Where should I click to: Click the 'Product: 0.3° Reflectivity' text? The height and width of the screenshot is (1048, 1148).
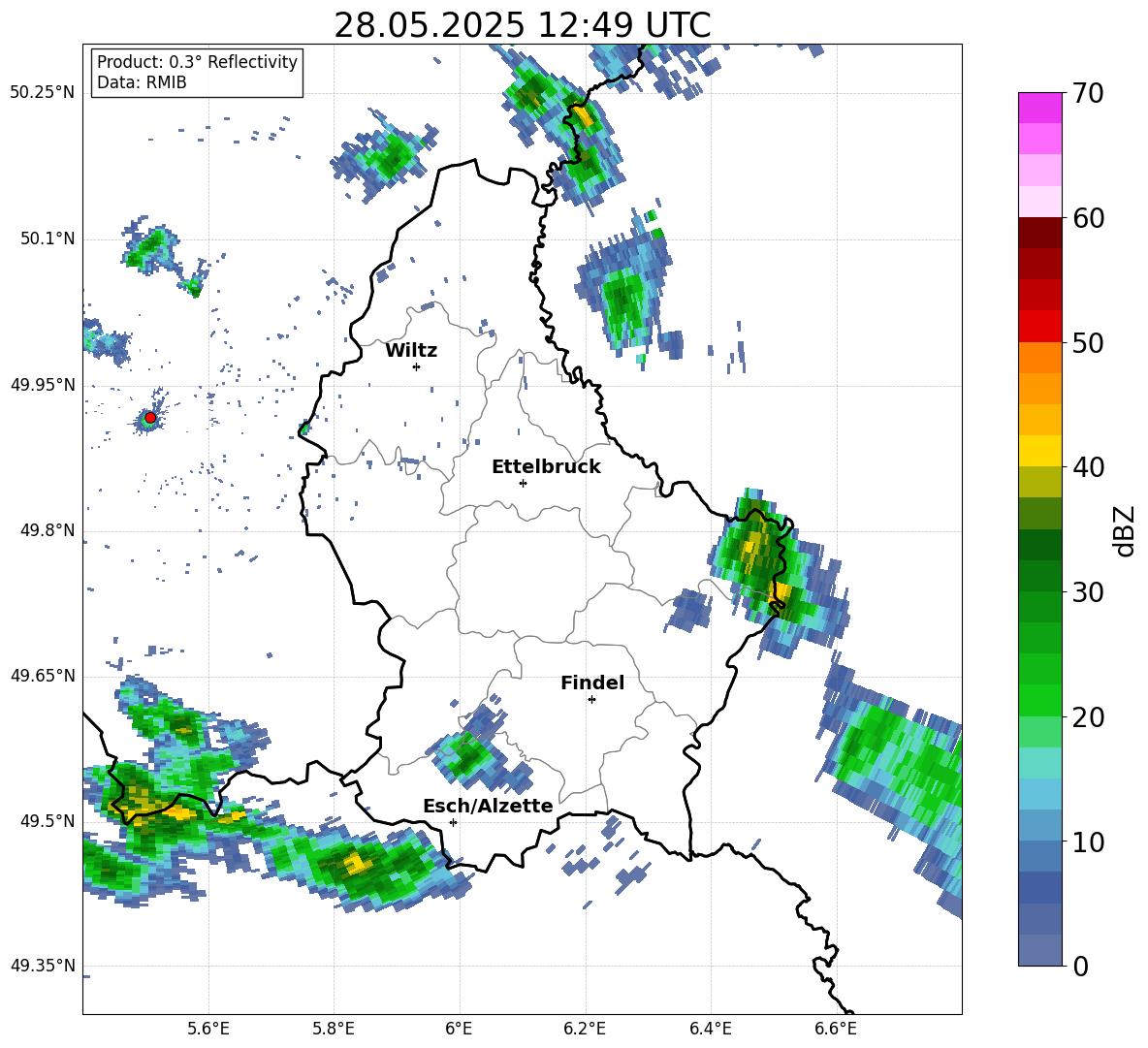coord(197,61)
